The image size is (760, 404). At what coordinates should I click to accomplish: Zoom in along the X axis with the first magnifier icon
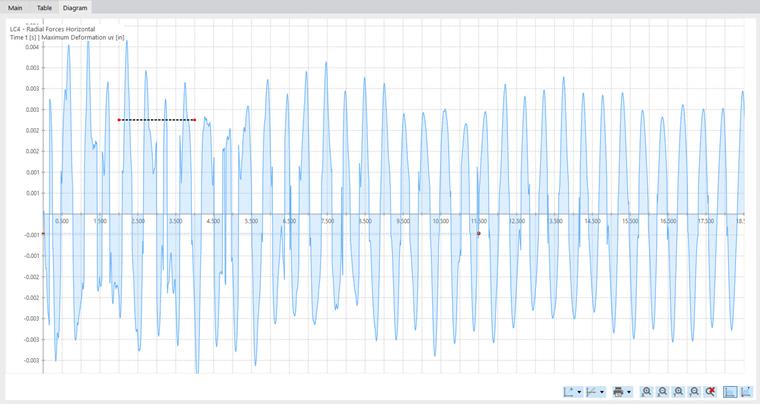[647, 391]
